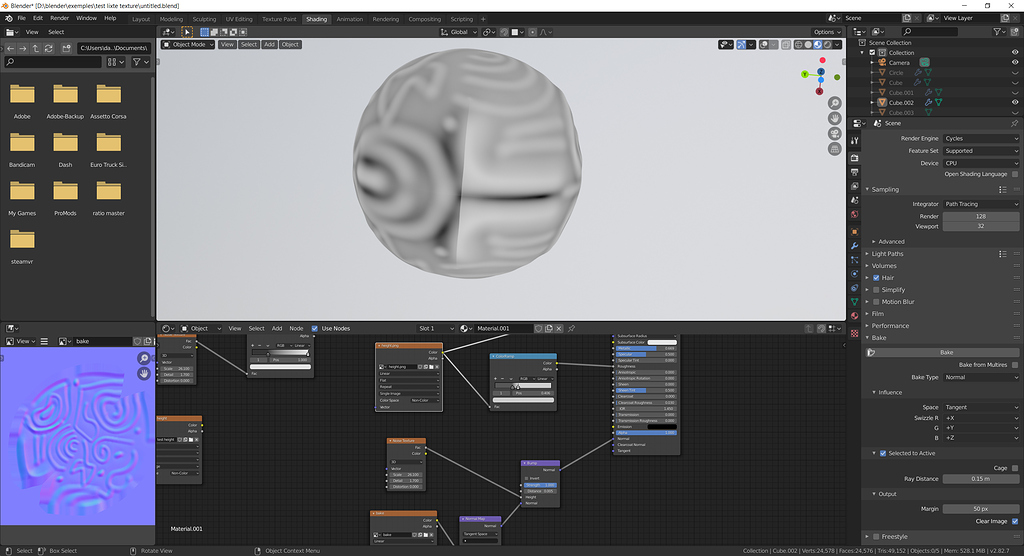Uncheck the Hair checkbox
This screenshot has width=1024, height=556.
pos(876,278)
